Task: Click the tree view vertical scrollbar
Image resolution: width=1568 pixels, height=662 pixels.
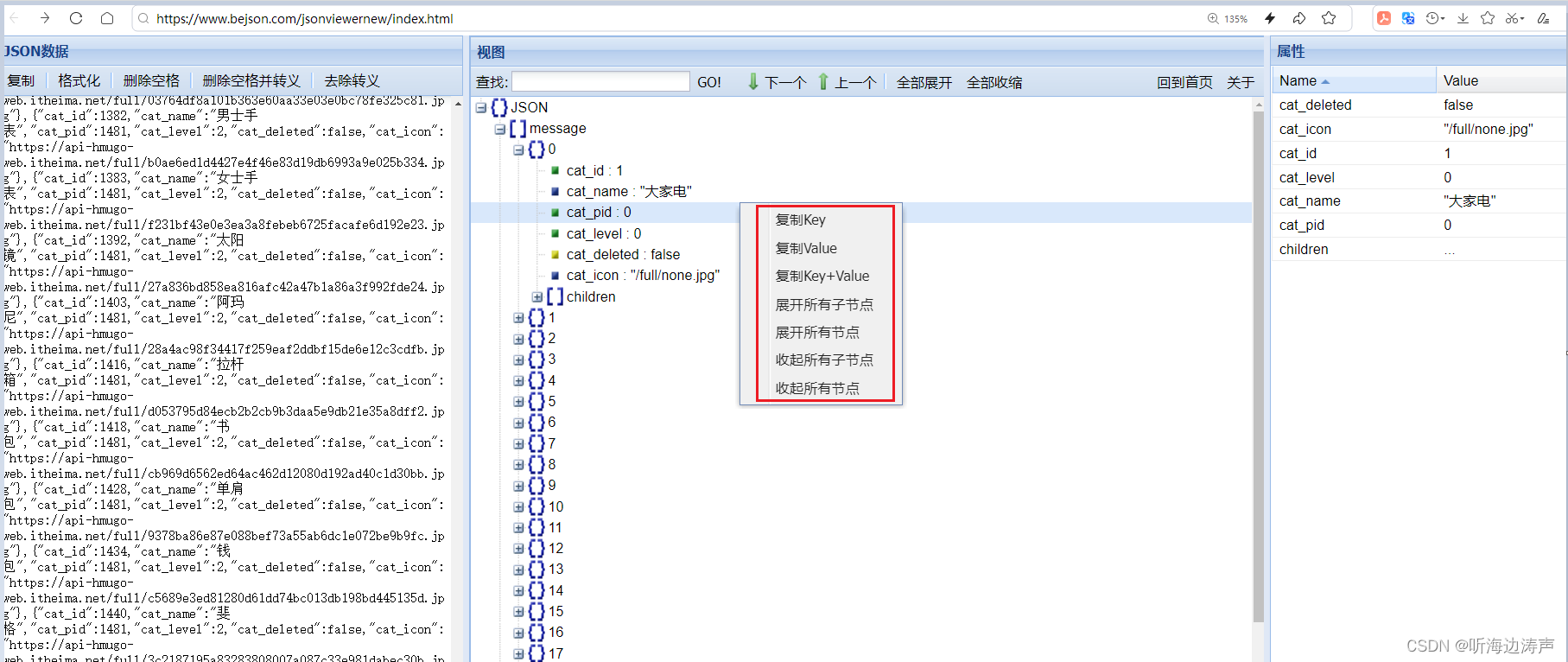Action: 1259,366
